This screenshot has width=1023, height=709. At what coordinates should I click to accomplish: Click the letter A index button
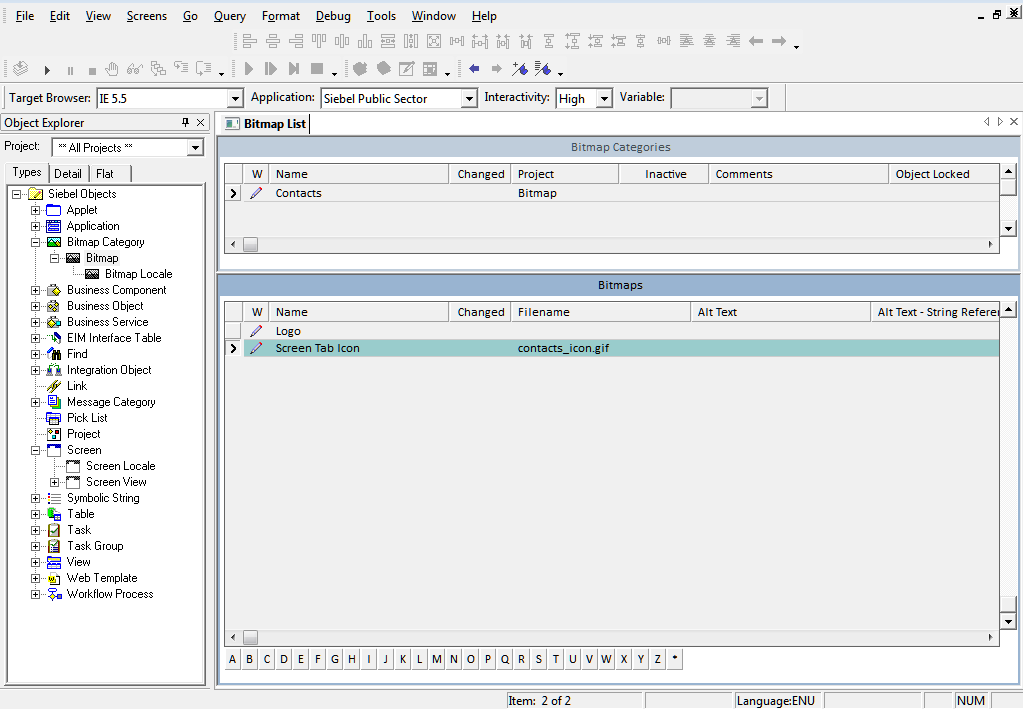(x=232, y=659)
